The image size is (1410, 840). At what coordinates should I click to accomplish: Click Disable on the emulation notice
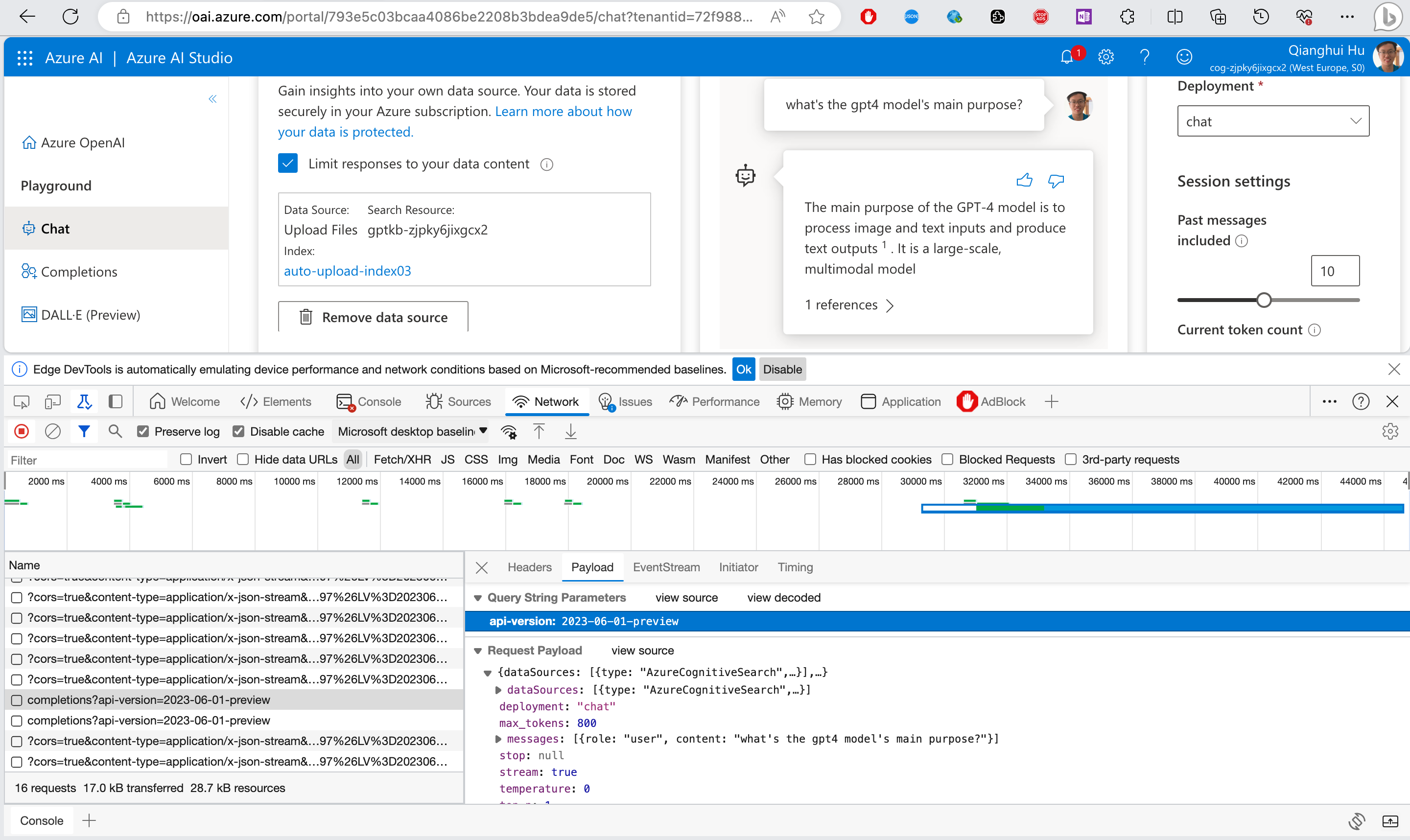[782, 370]
